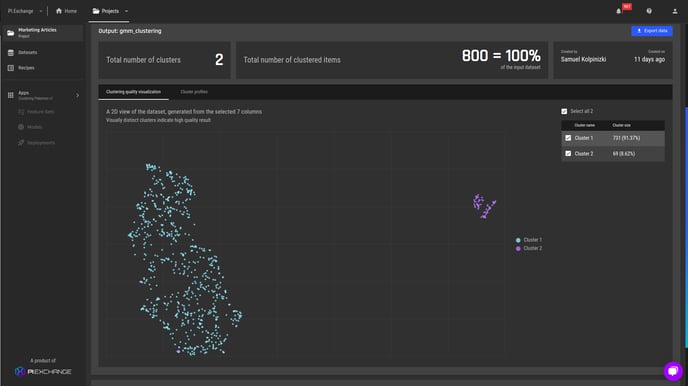Click the Models icon in sidebar
The image size is (688, 386).
(21, 127)
